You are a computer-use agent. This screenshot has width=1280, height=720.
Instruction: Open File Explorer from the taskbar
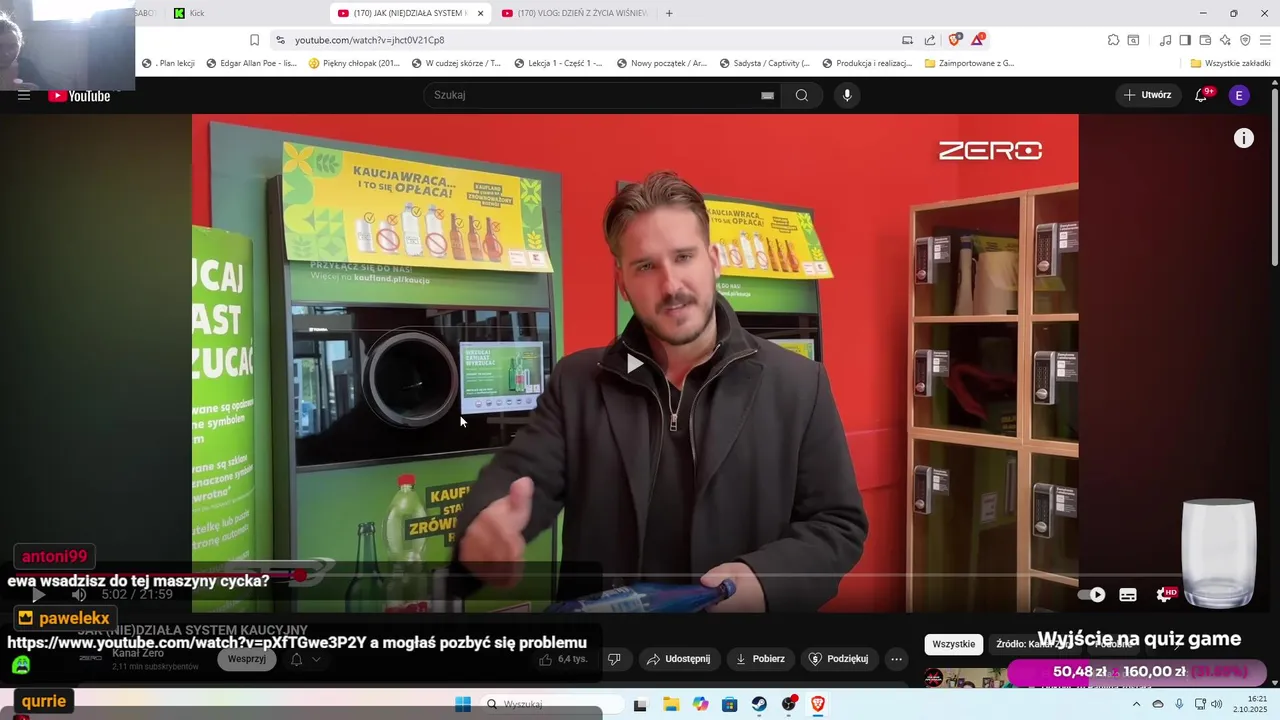670,704
